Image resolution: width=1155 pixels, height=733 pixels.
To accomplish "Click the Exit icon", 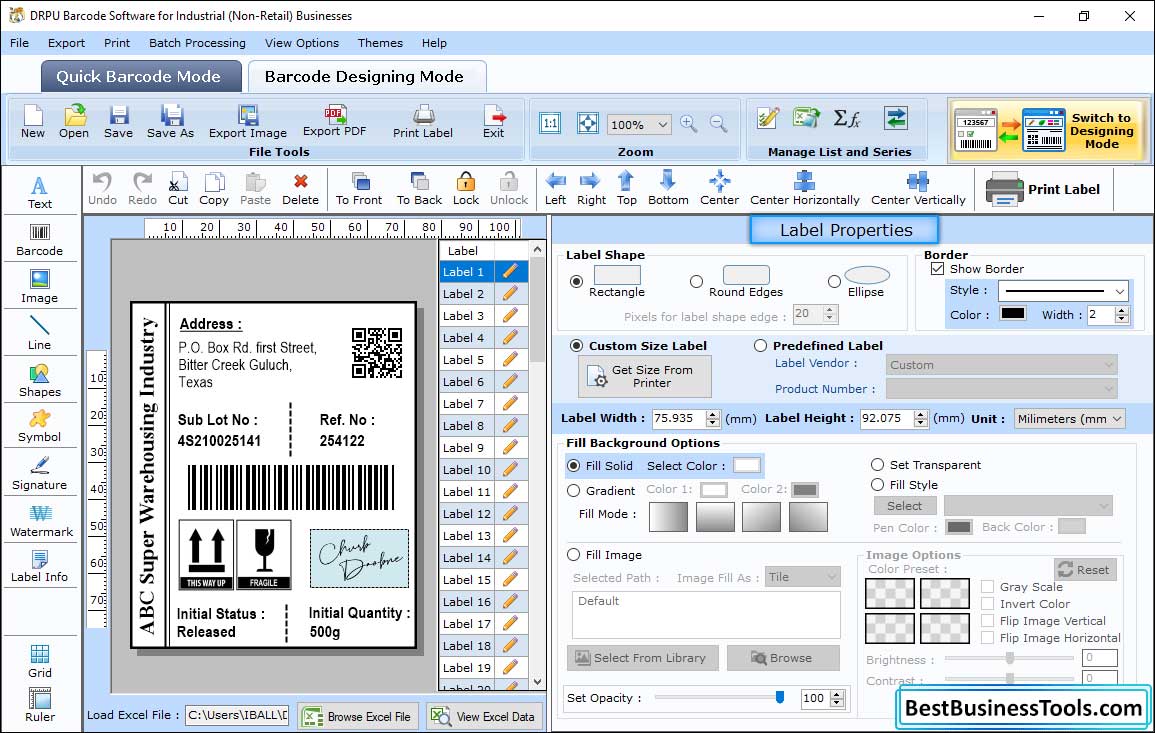I will 494,122.
